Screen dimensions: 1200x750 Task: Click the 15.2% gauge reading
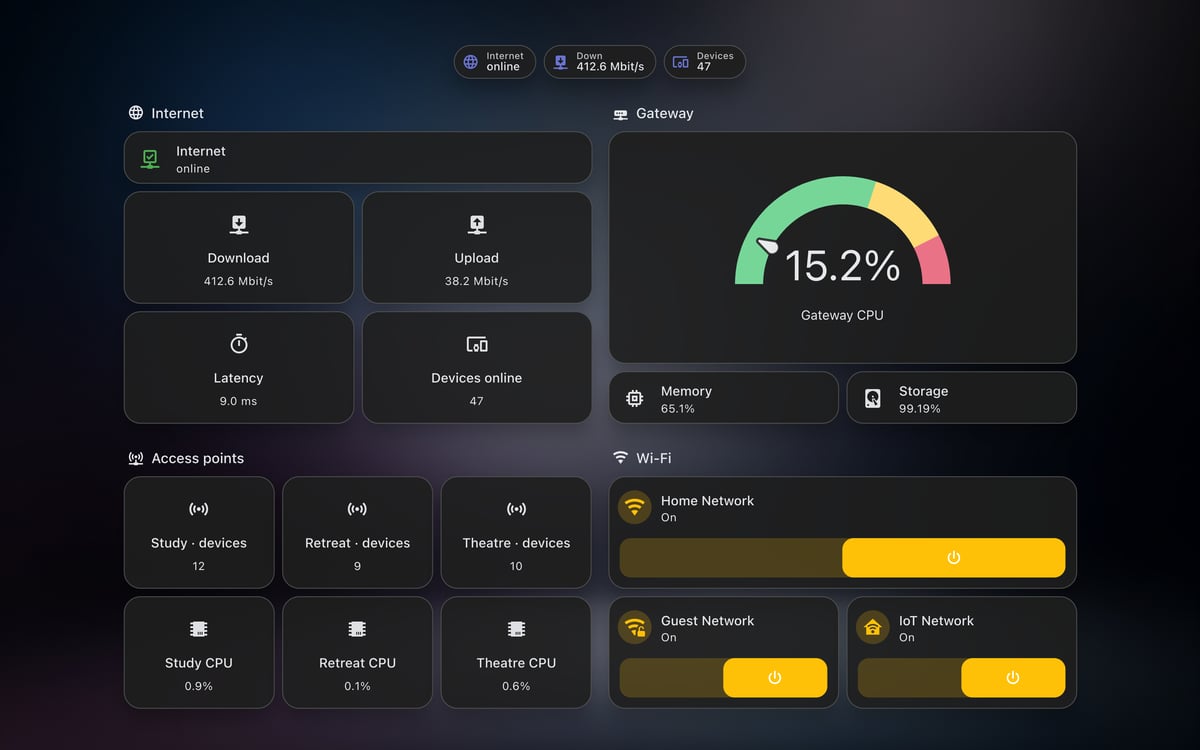[843, 266]
